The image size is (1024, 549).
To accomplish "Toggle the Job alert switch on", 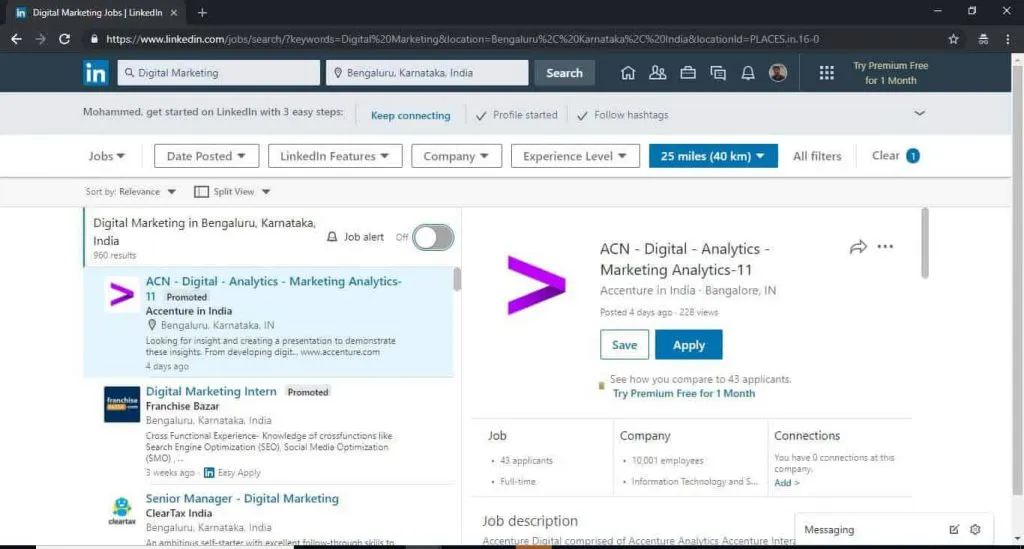I will click(433, 238).
